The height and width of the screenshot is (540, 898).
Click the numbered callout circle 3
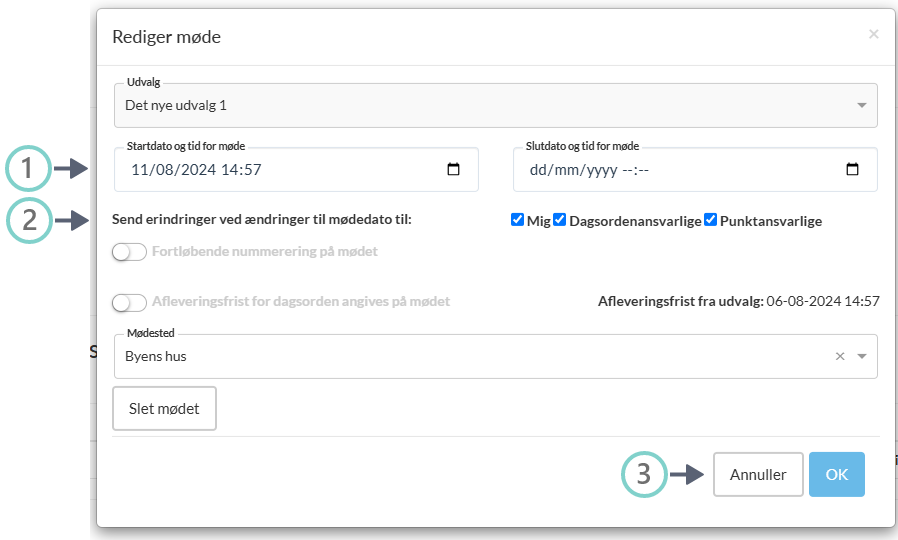(x=644, y=475)
